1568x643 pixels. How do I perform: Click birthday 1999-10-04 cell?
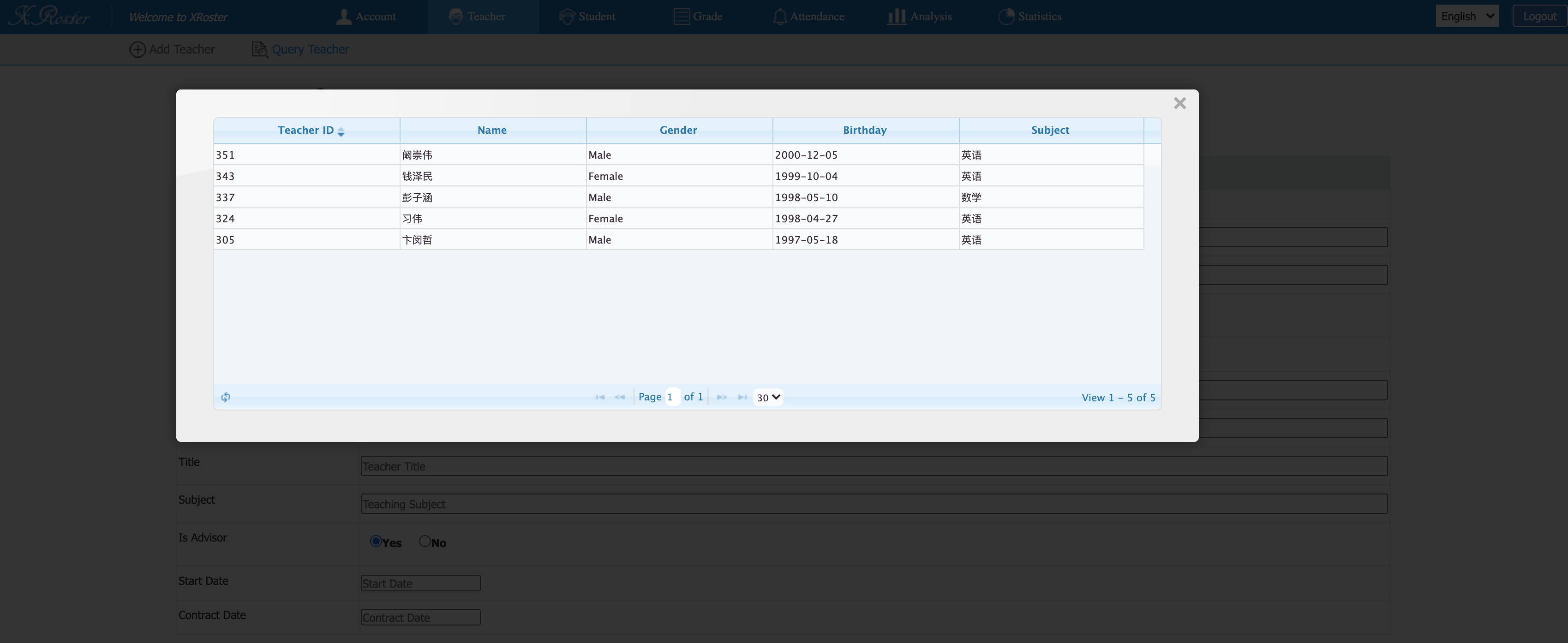pyautogui.click(x=865, y=176)
